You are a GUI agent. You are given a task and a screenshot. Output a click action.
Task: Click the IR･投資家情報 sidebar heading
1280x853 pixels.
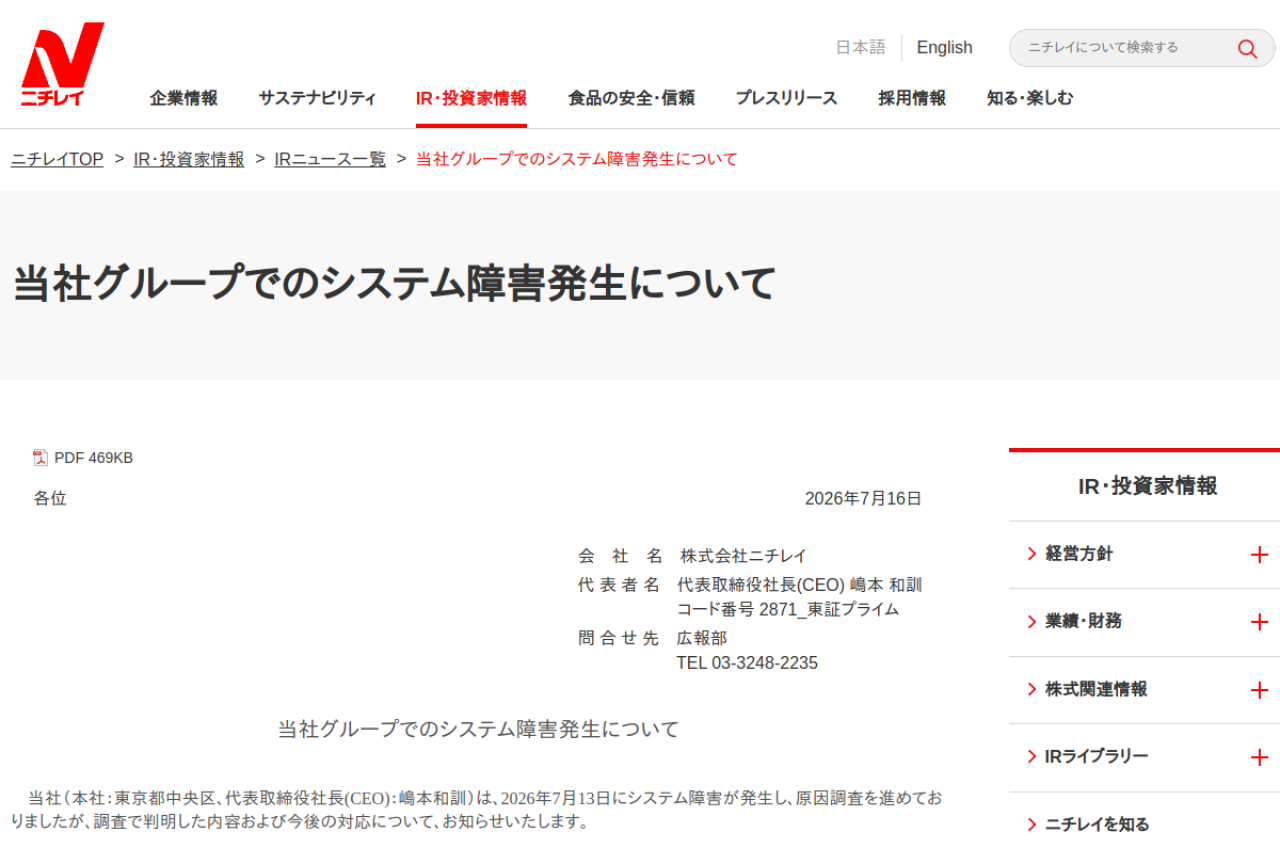point(1147,486)
